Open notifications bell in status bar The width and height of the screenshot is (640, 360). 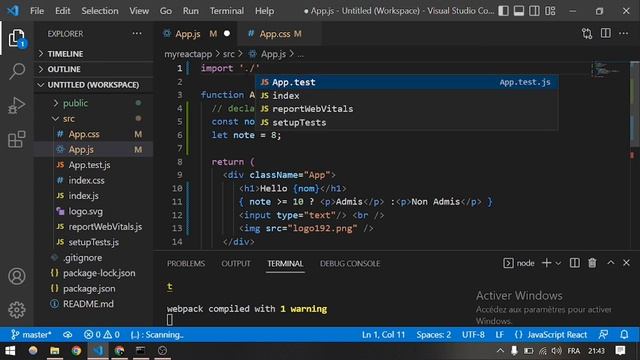coord(624,335)
